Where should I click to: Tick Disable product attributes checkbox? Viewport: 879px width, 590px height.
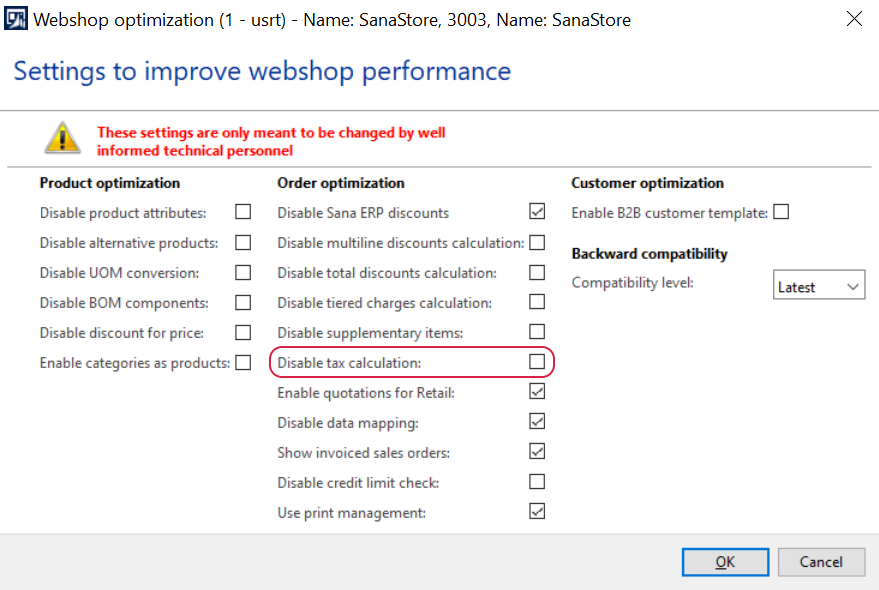click(x=243, y=211)
